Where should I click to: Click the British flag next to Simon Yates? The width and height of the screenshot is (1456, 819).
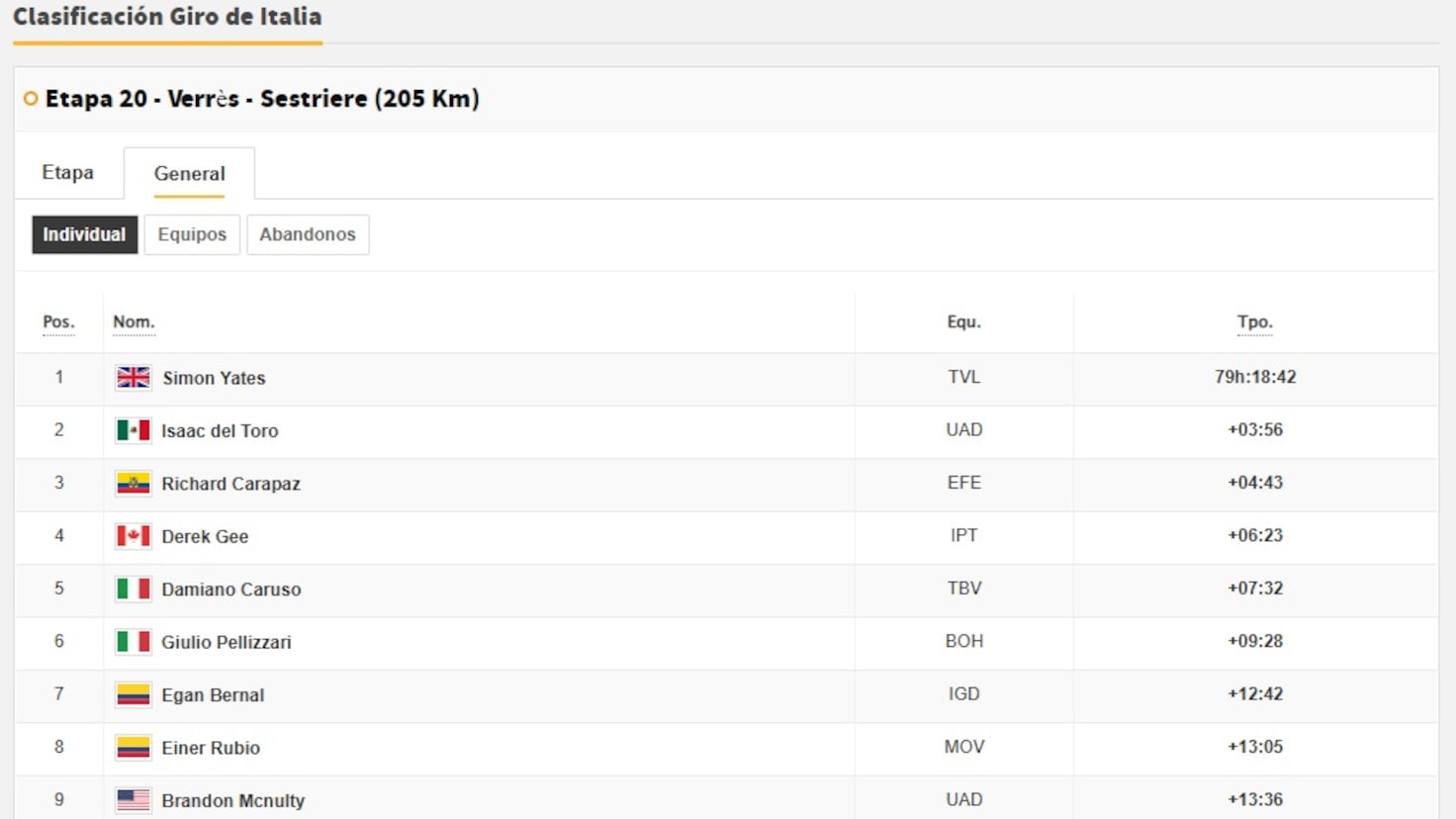click(133, 378)
